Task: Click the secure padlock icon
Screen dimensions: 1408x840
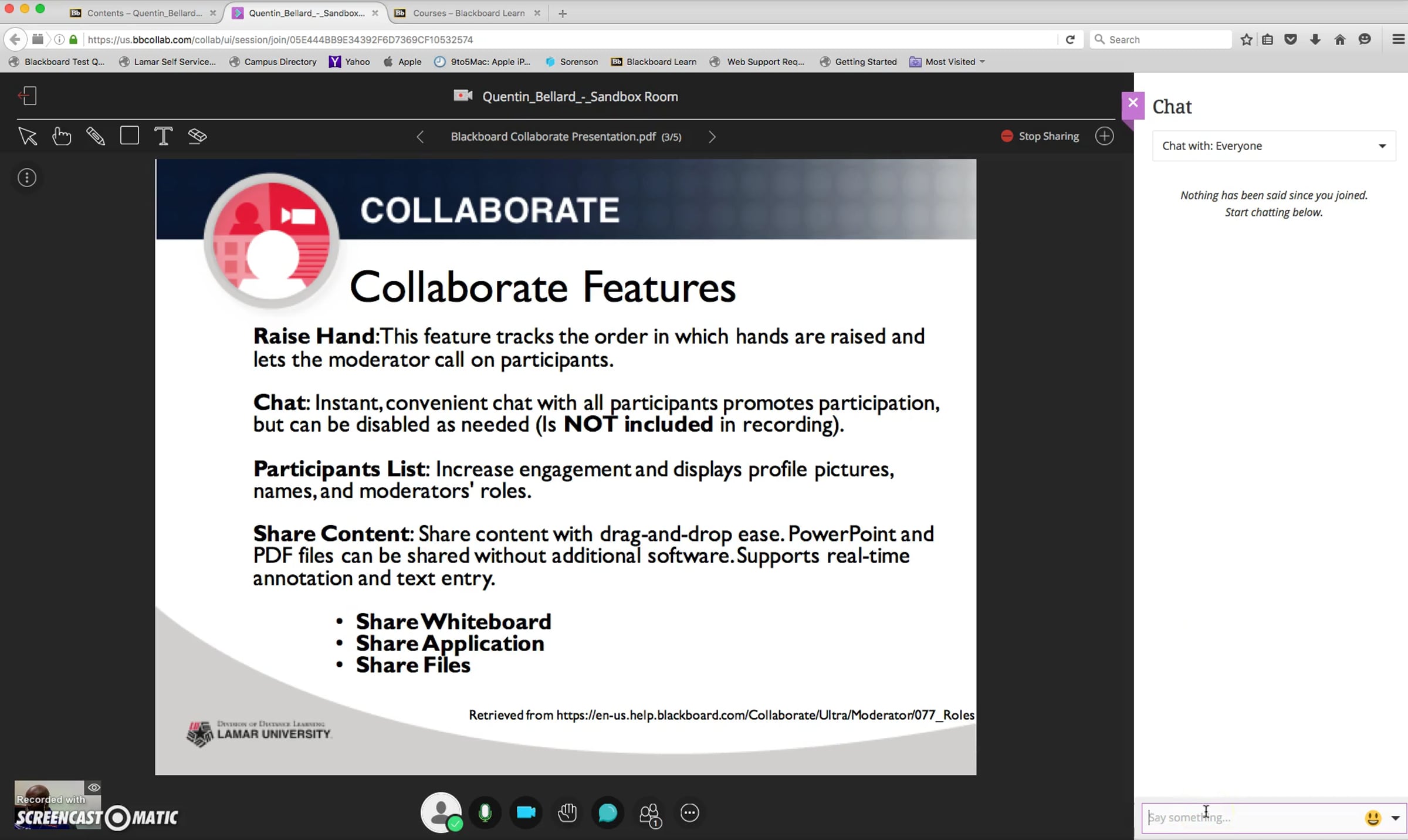Action: [73, 39]
